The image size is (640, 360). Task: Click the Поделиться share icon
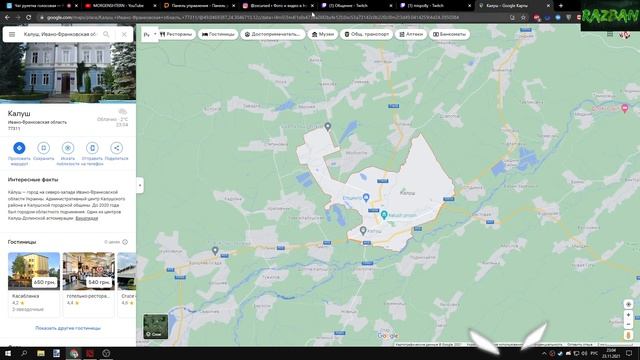(x=116, y=148)
